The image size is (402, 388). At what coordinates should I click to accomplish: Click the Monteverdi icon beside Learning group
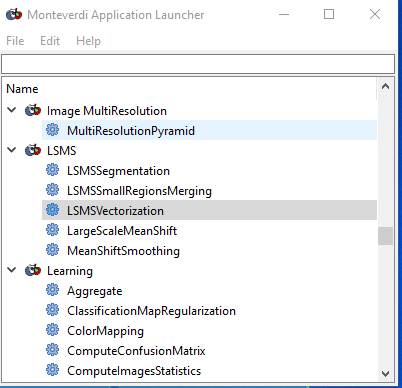click(x=33, y=270)
